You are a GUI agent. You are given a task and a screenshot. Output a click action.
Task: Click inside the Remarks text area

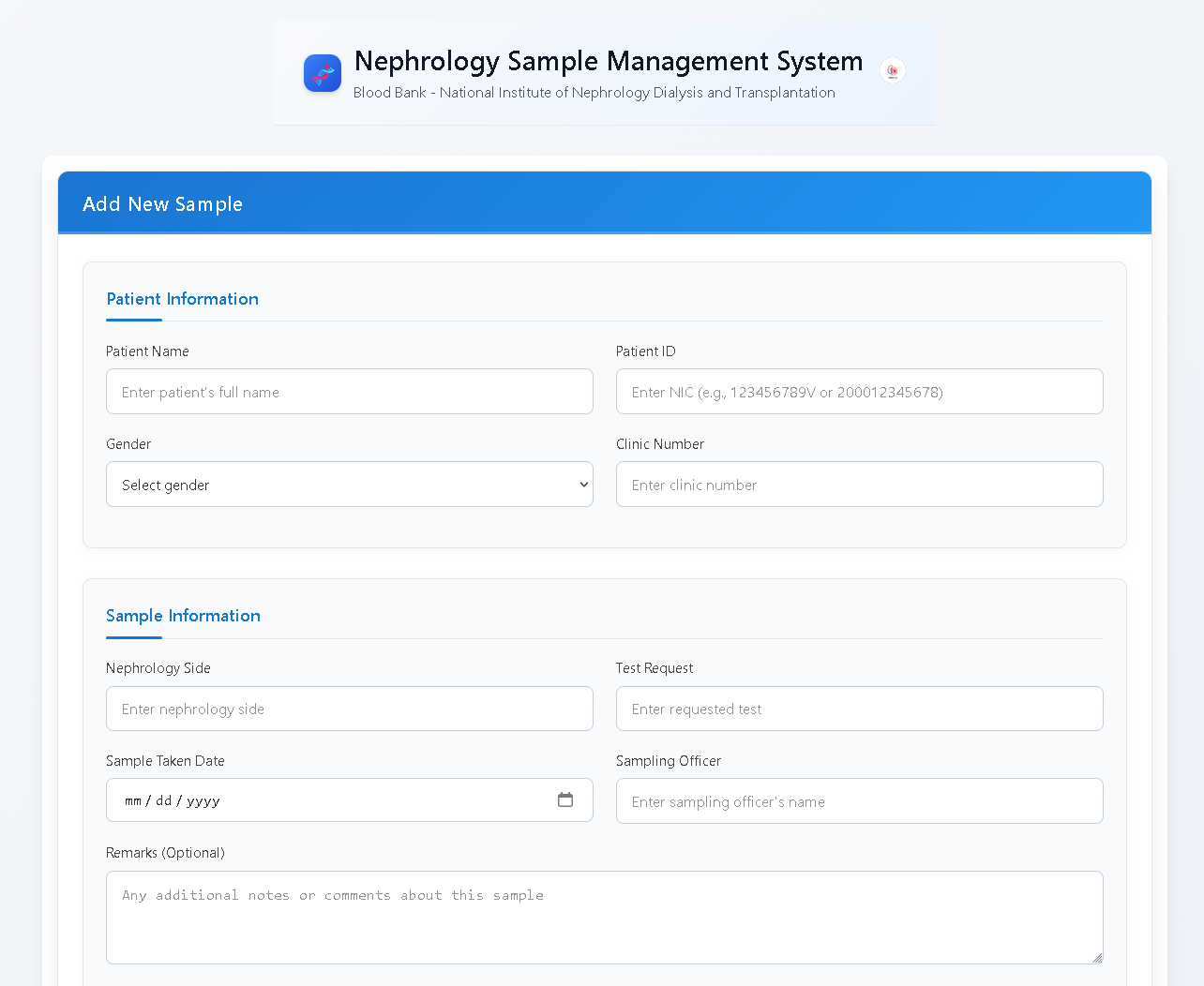(605, 918)
